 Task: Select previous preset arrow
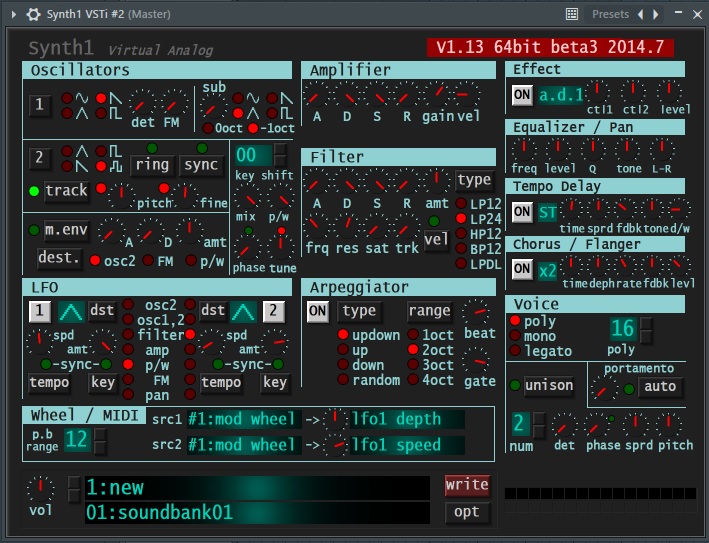pyautogui.click(x=641, y=14)
